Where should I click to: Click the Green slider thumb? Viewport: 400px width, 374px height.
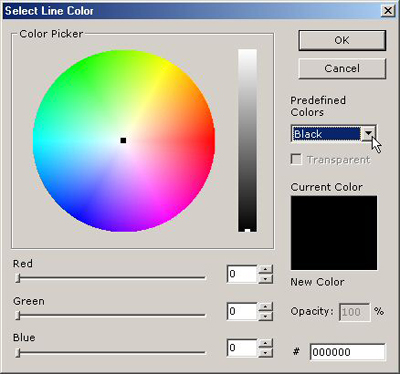coord(18,315)
